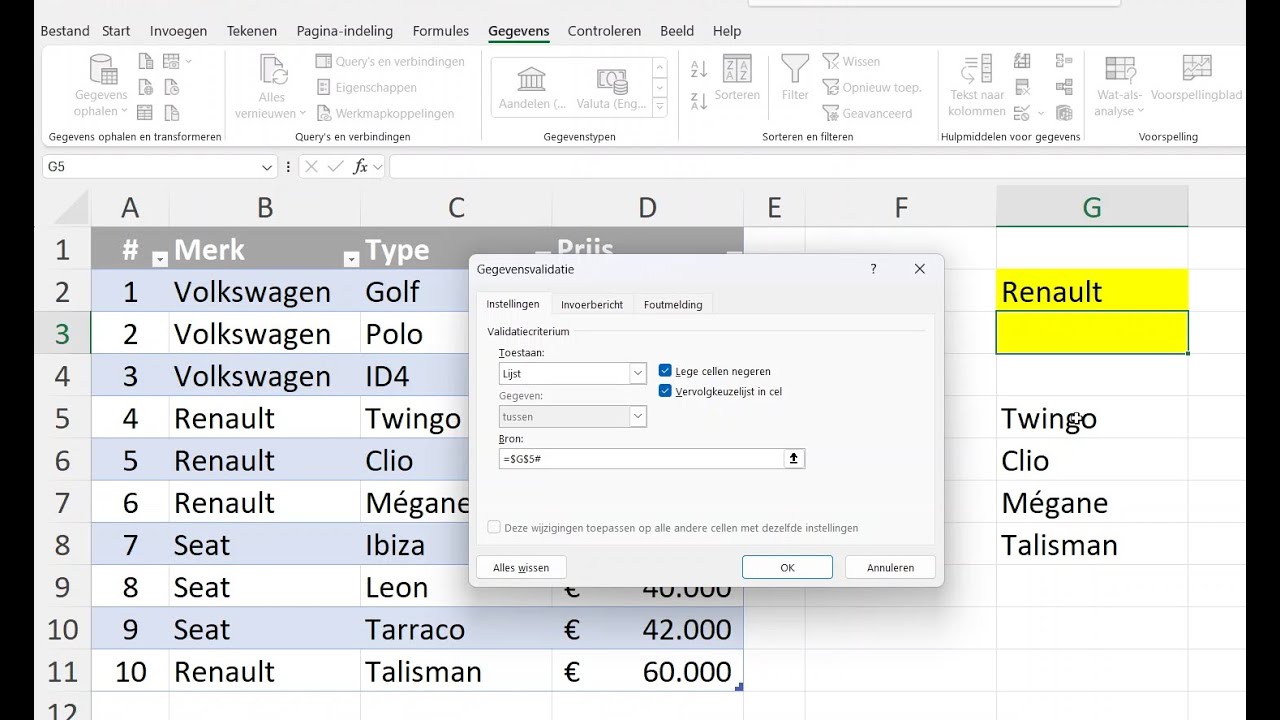
Task: Click the Annuleren button
Action: click(890, 567)
